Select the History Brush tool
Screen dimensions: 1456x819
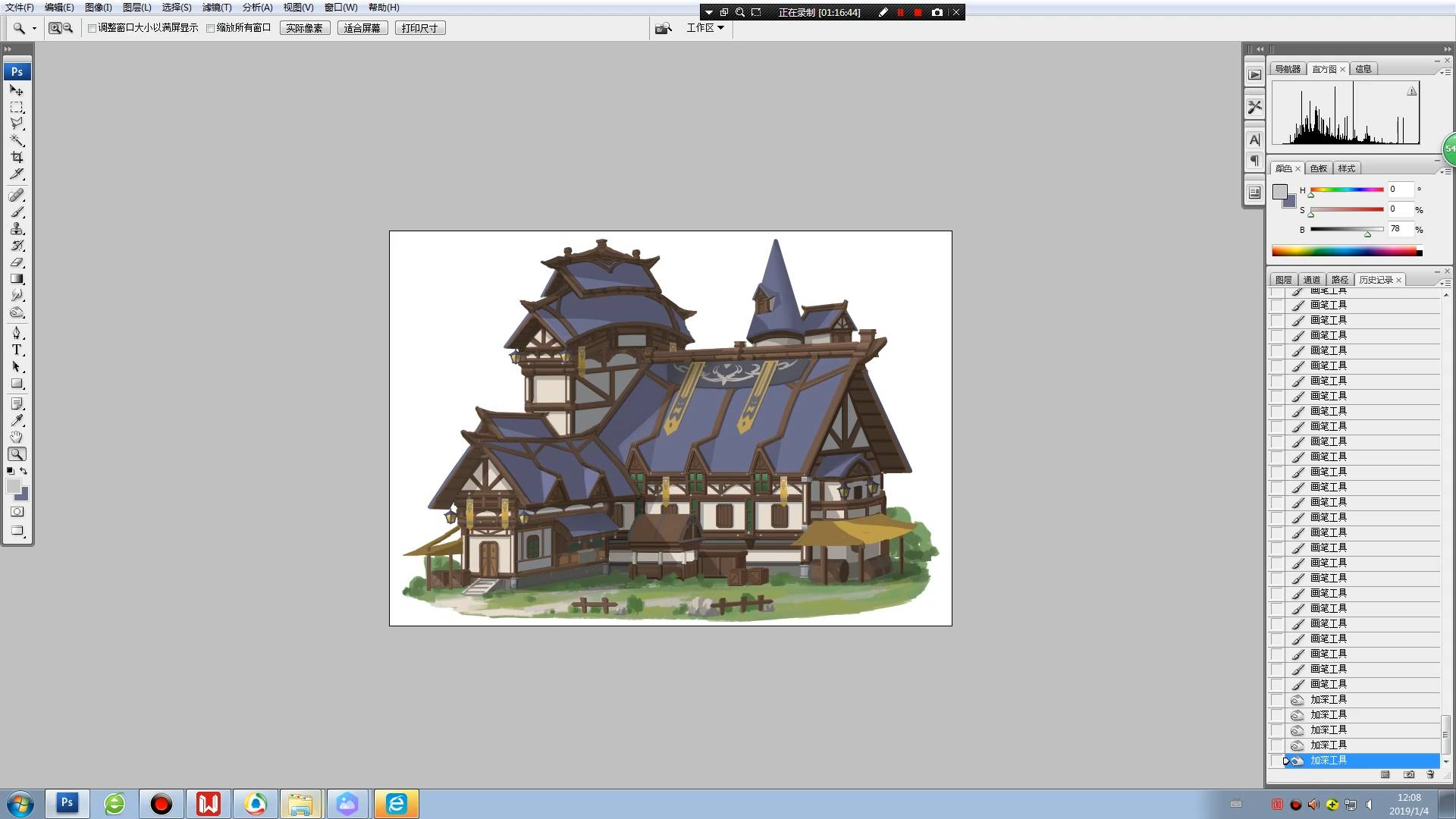[x=17, y=246]
